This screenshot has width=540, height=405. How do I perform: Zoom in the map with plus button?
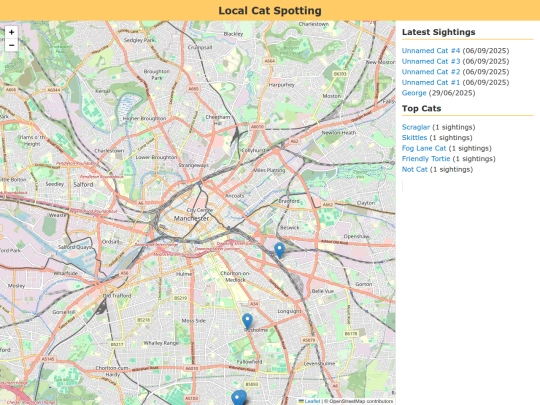pos(11,32)
